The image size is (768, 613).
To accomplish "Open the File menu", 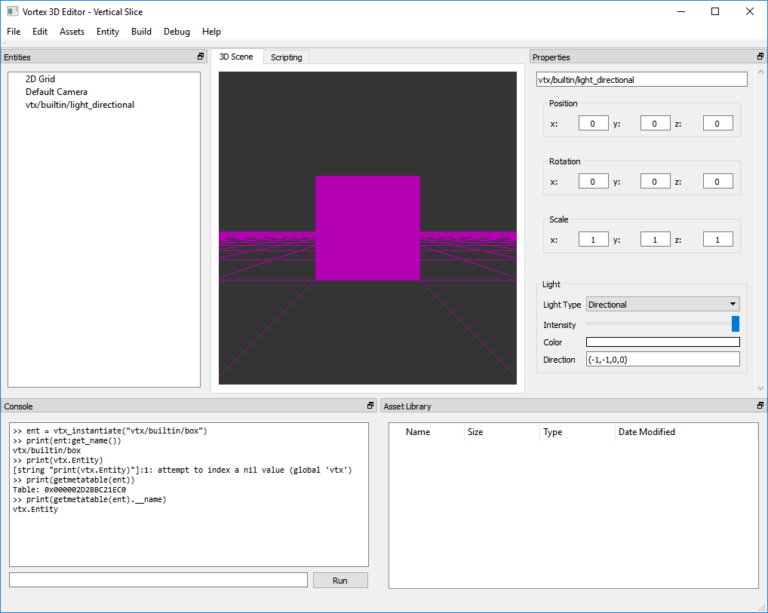I will pos(13,32).
